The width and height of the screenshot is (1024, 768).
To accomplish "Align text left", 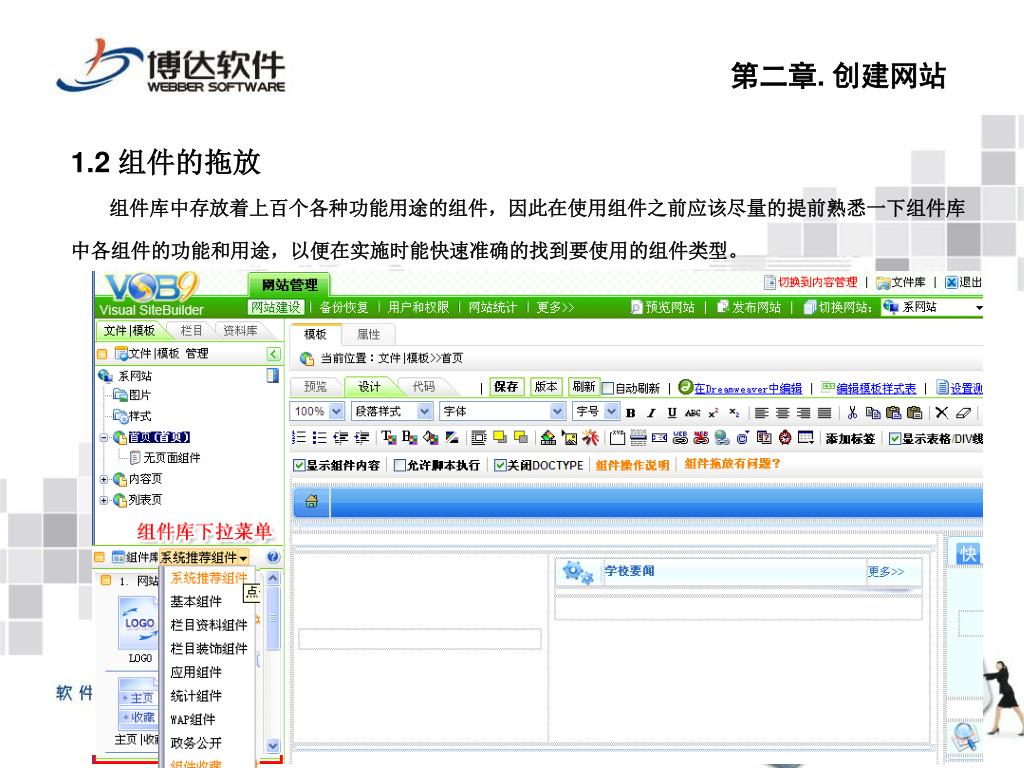I will [761, 413].
